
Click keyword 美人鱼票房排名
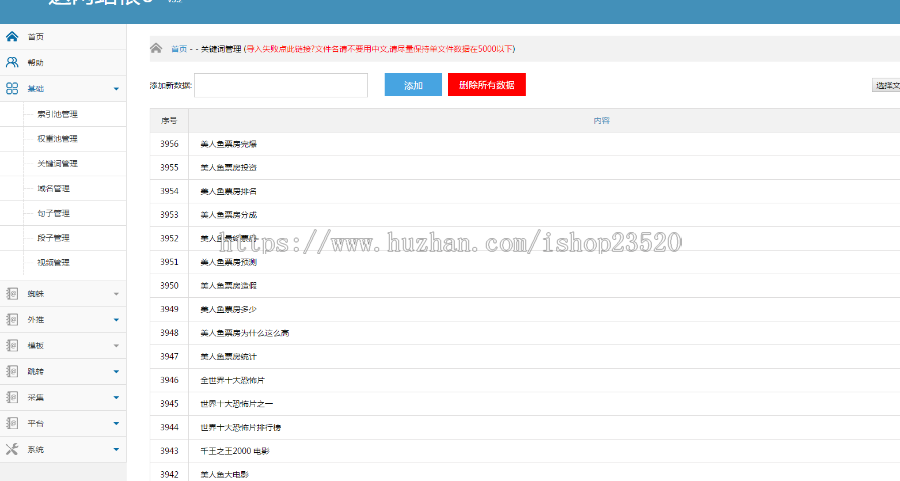click(228, 191)
